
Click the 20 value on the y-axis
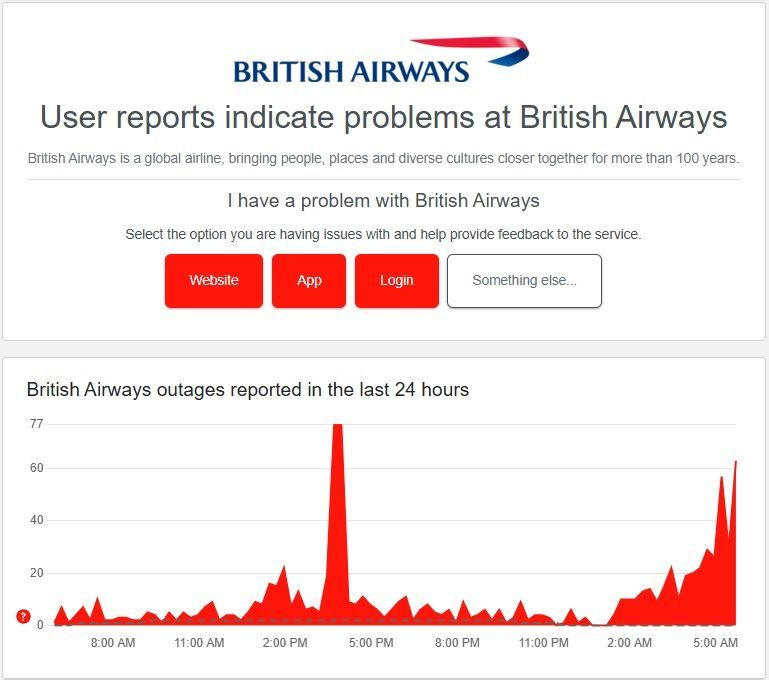pos(37,573)
